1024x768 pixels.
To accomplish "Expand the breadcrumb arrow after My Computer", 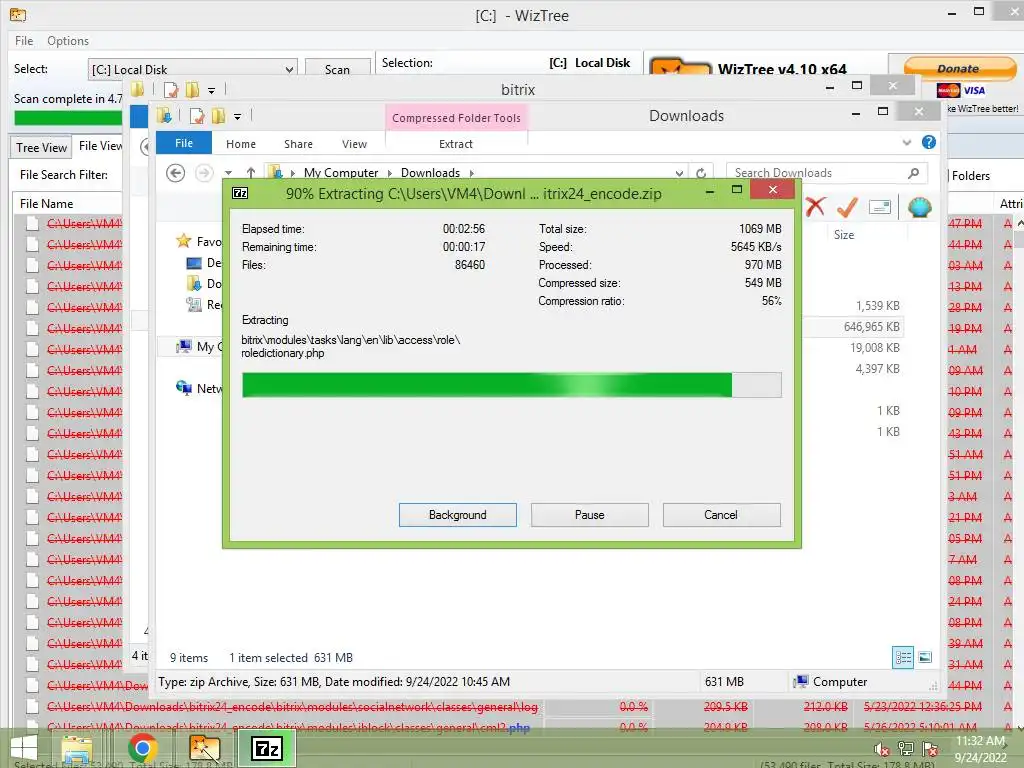I will tap(389, 173).
